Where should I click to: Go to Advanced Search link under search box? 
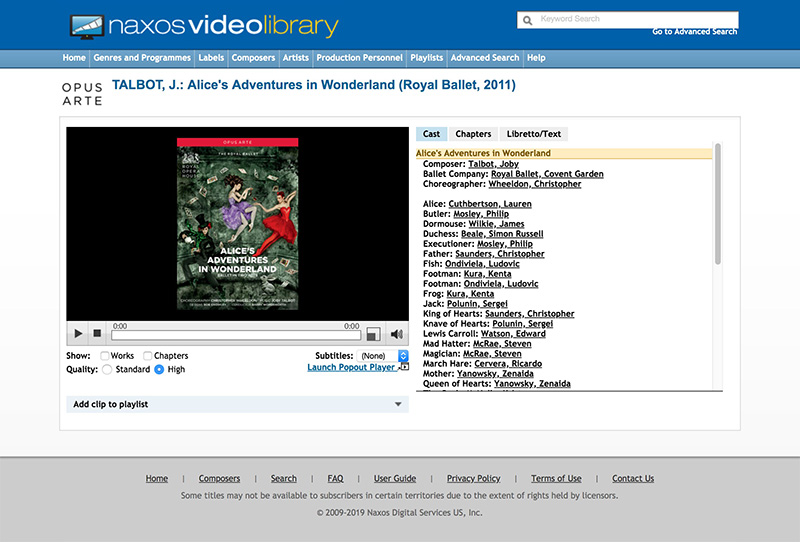point(694,32)
